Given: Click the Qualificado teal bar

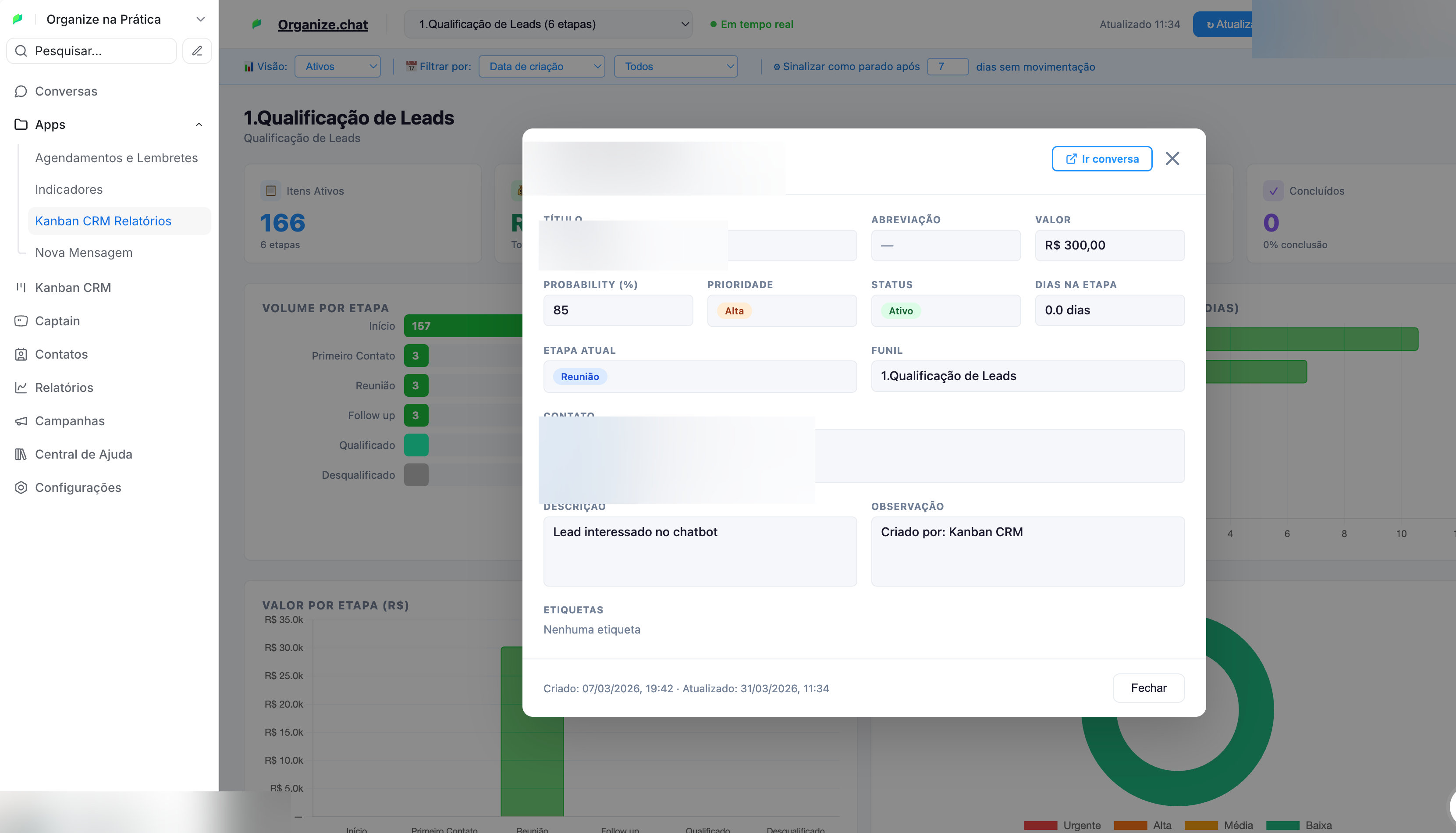Looking at the screenshot, I should [x=416, y=445].
